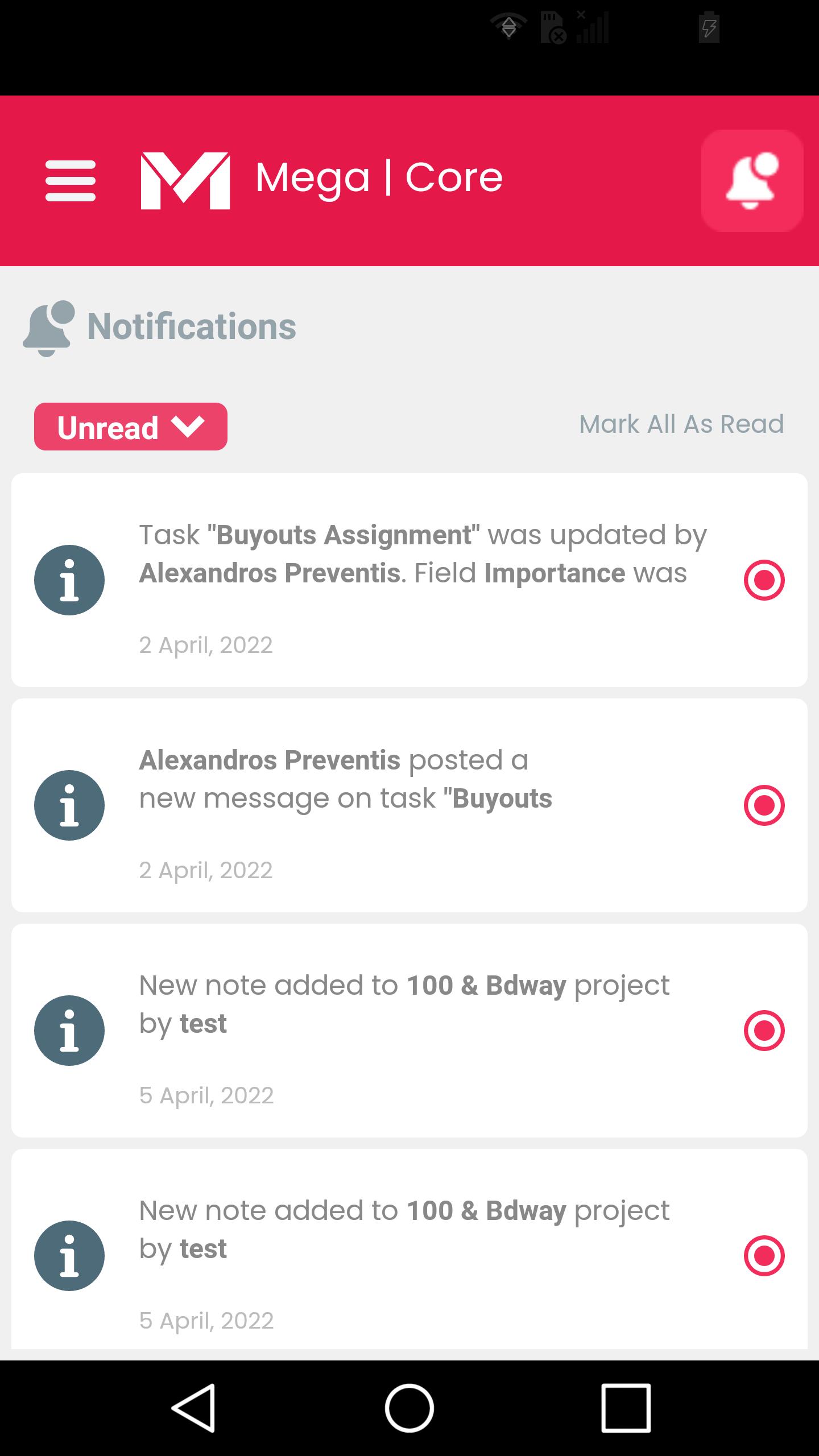Mark Buyouts Assignment update notification as read
This screenshot has height=1456, width=819.
coord(764,580)
